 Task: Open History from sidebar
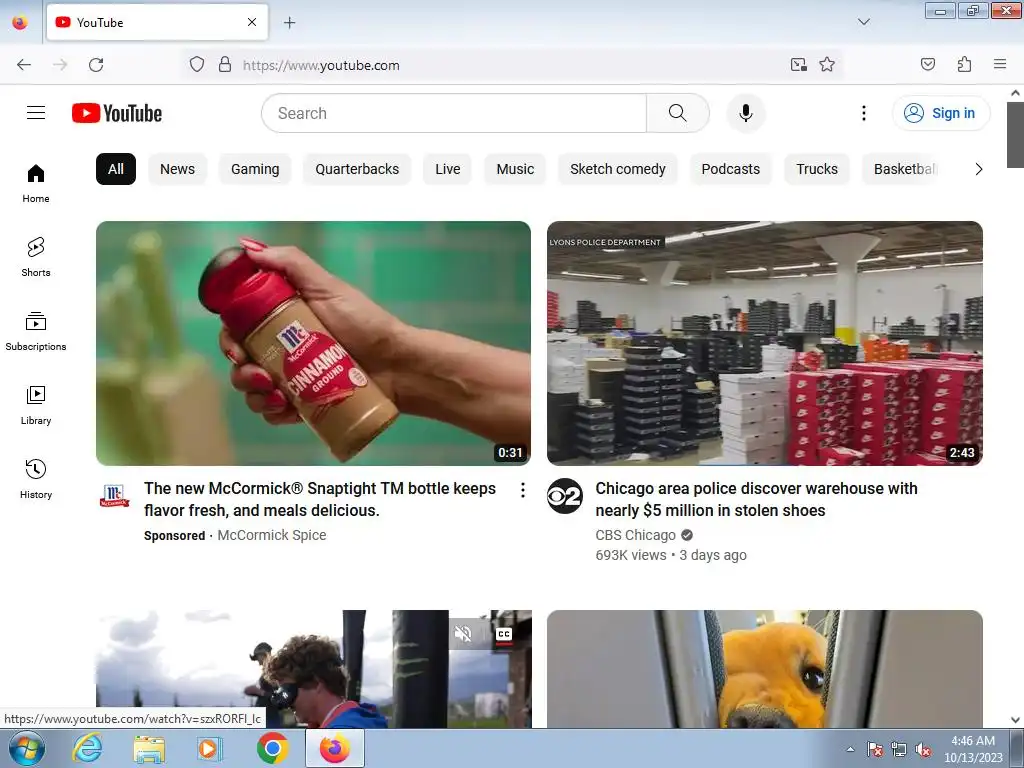pos(36,479)
